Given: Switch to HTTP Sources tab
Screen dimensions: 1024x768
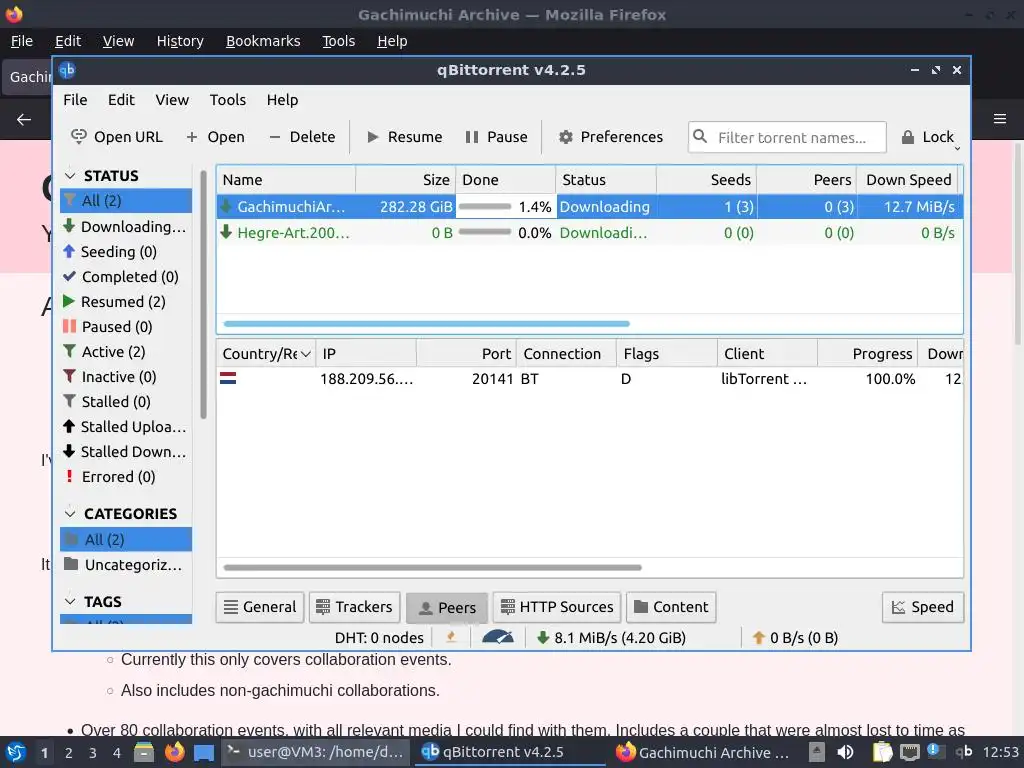Looking at the screenshot, I should point(557,607).
